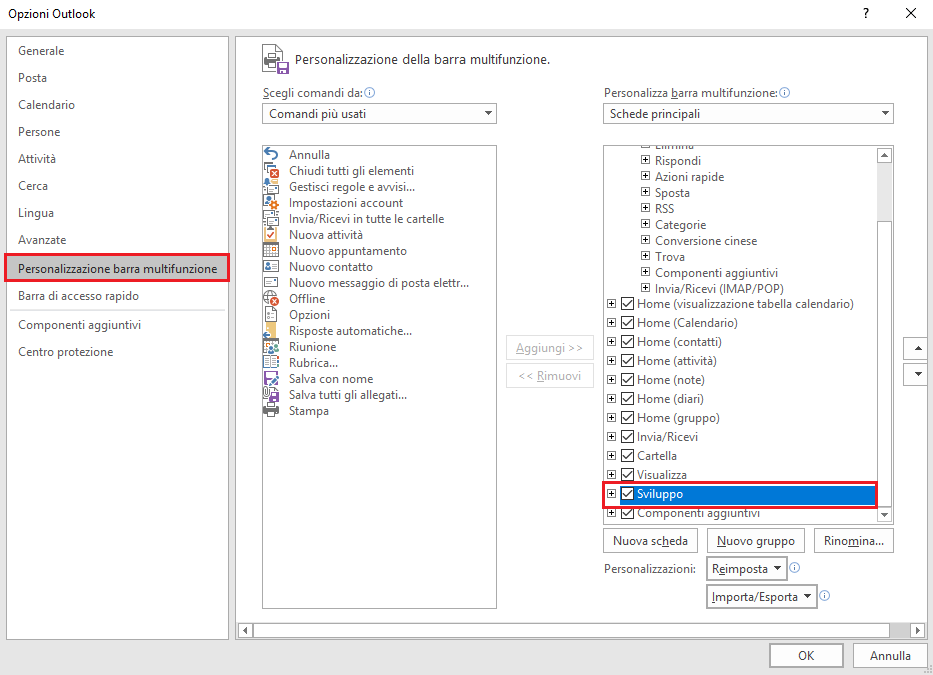The image size is (933, 675).
Task: Confirm with the OK button
Action: [x=806, y=655]
